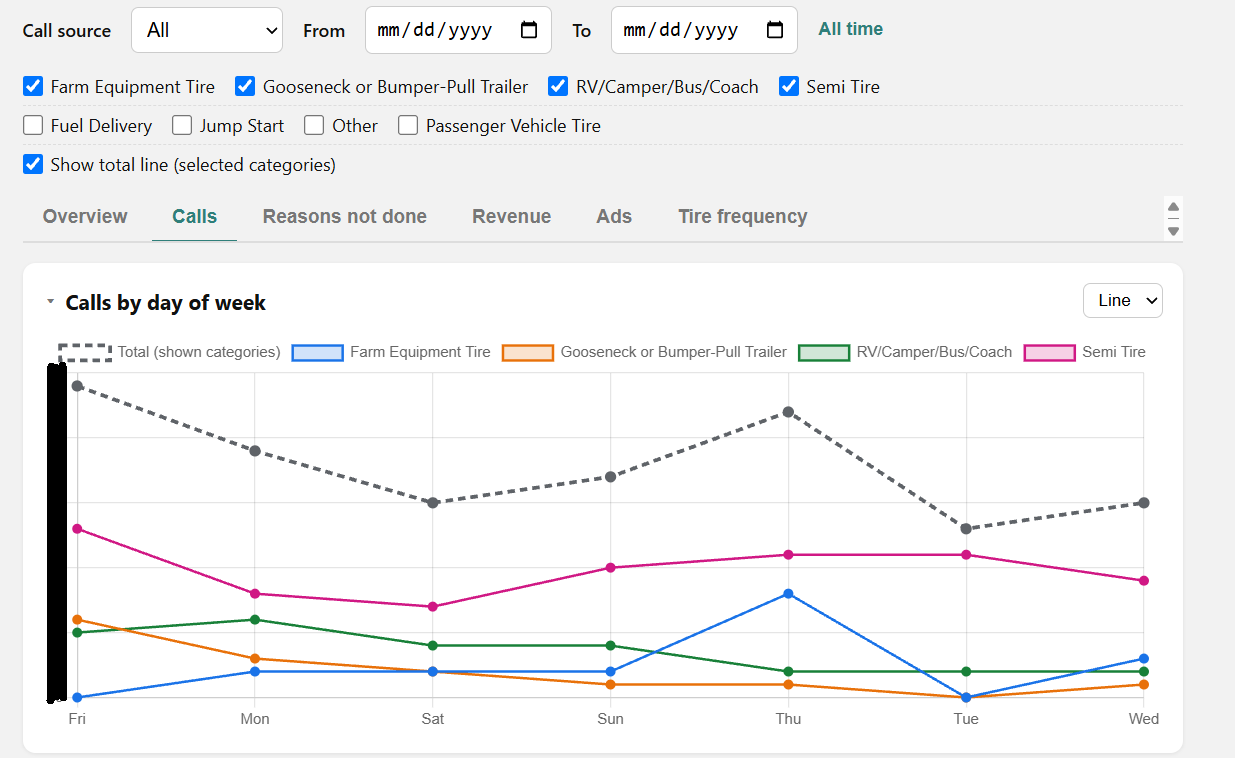Click RV/Camper/Bus/Coach point on Mon
The image size is (1235, 758).
tap(255, 620)
